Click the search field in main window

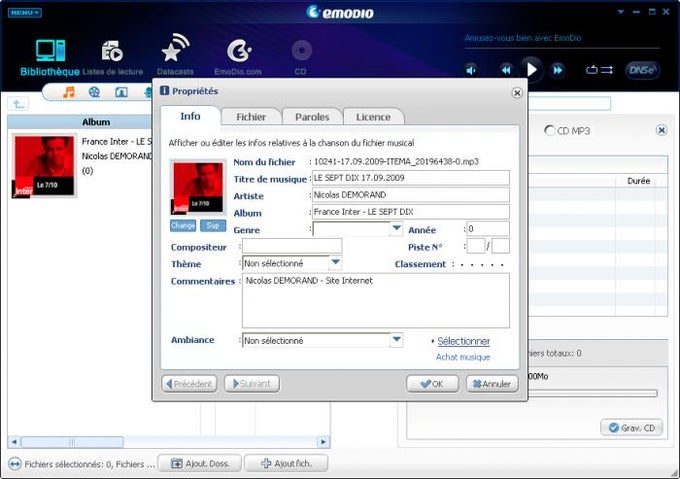point(569,104)
